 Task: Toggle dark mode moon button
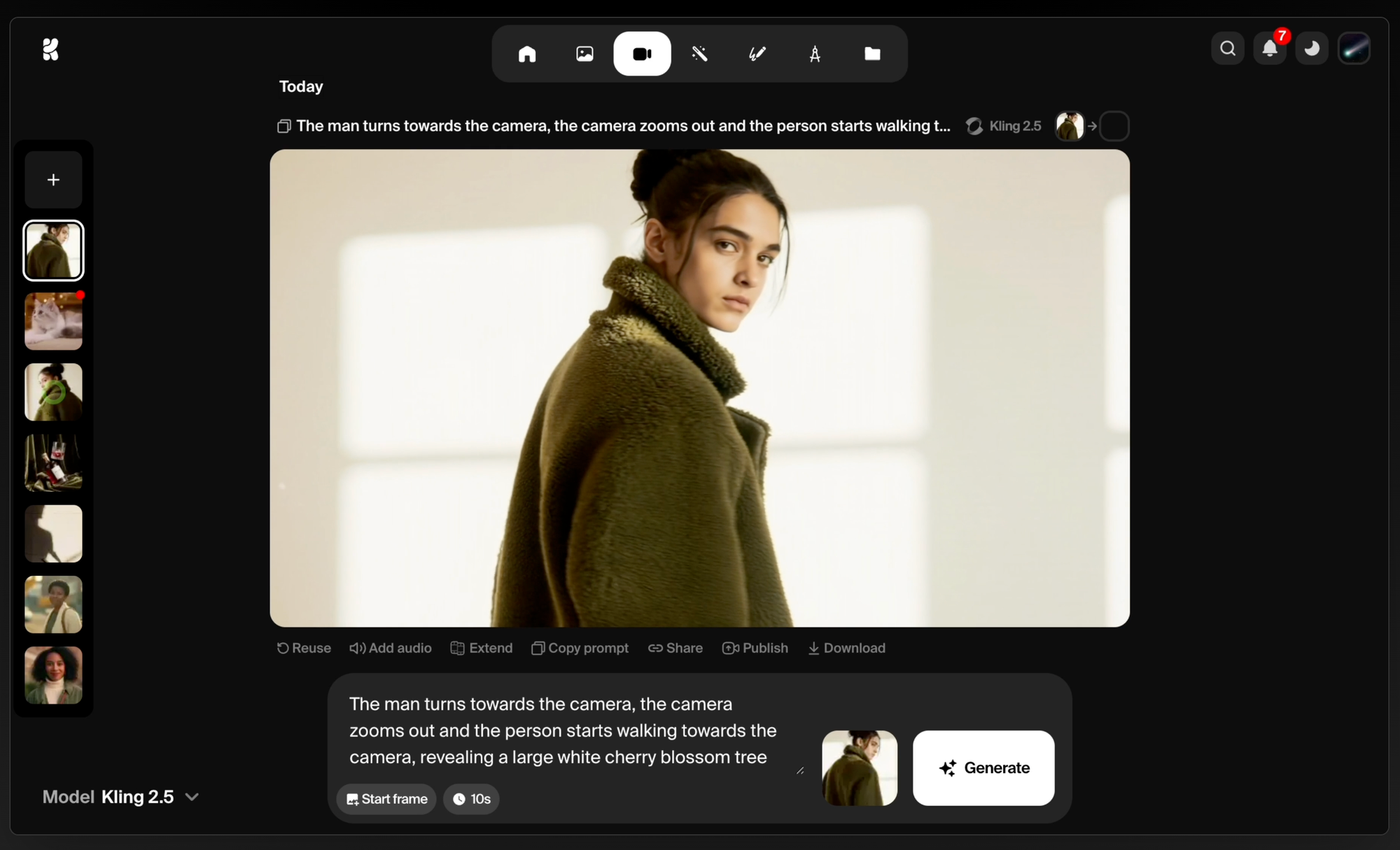click(x=1312, y=48)
